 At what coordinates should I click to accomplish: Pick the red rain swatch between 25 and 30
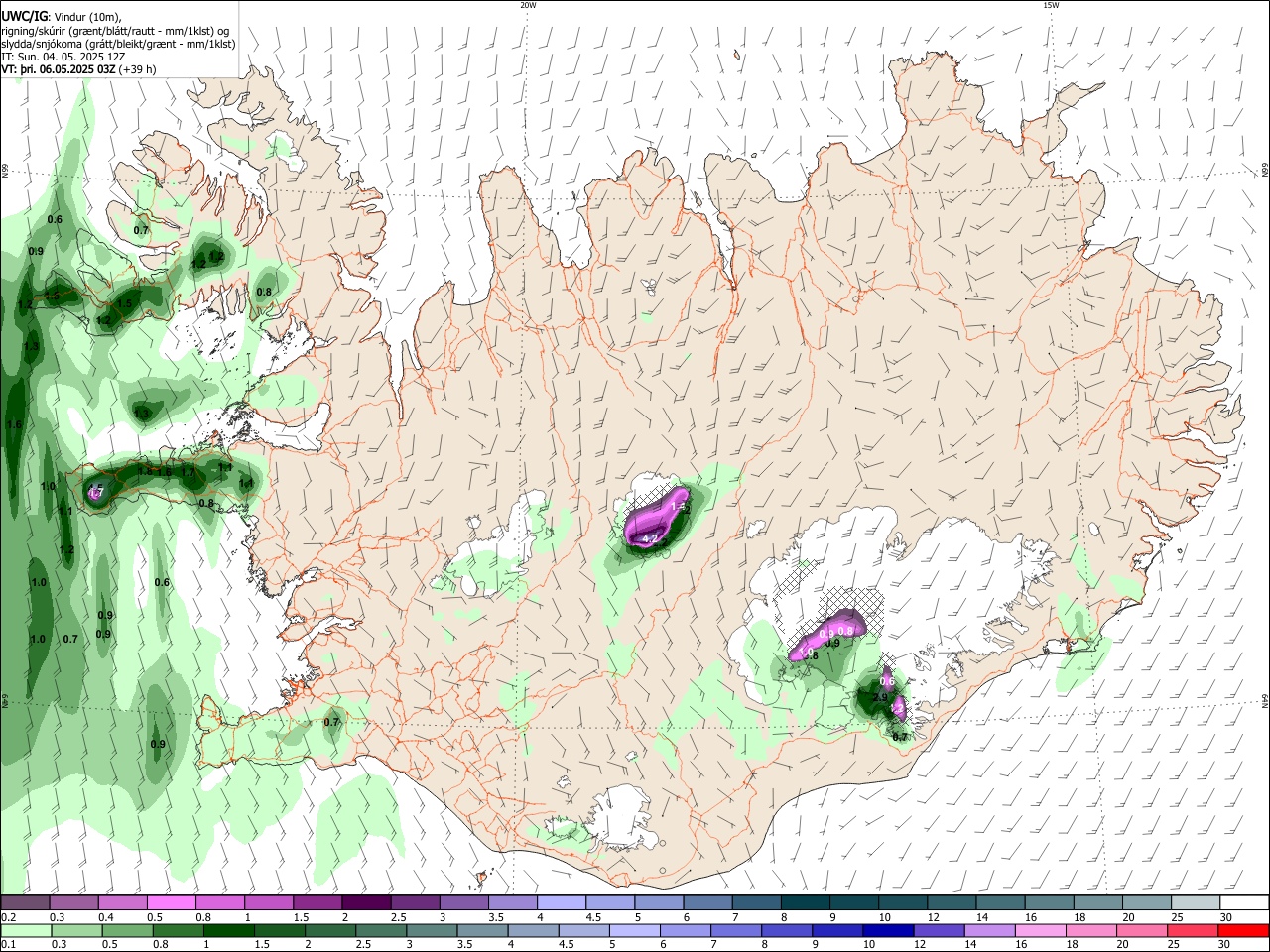point(1192,930)
